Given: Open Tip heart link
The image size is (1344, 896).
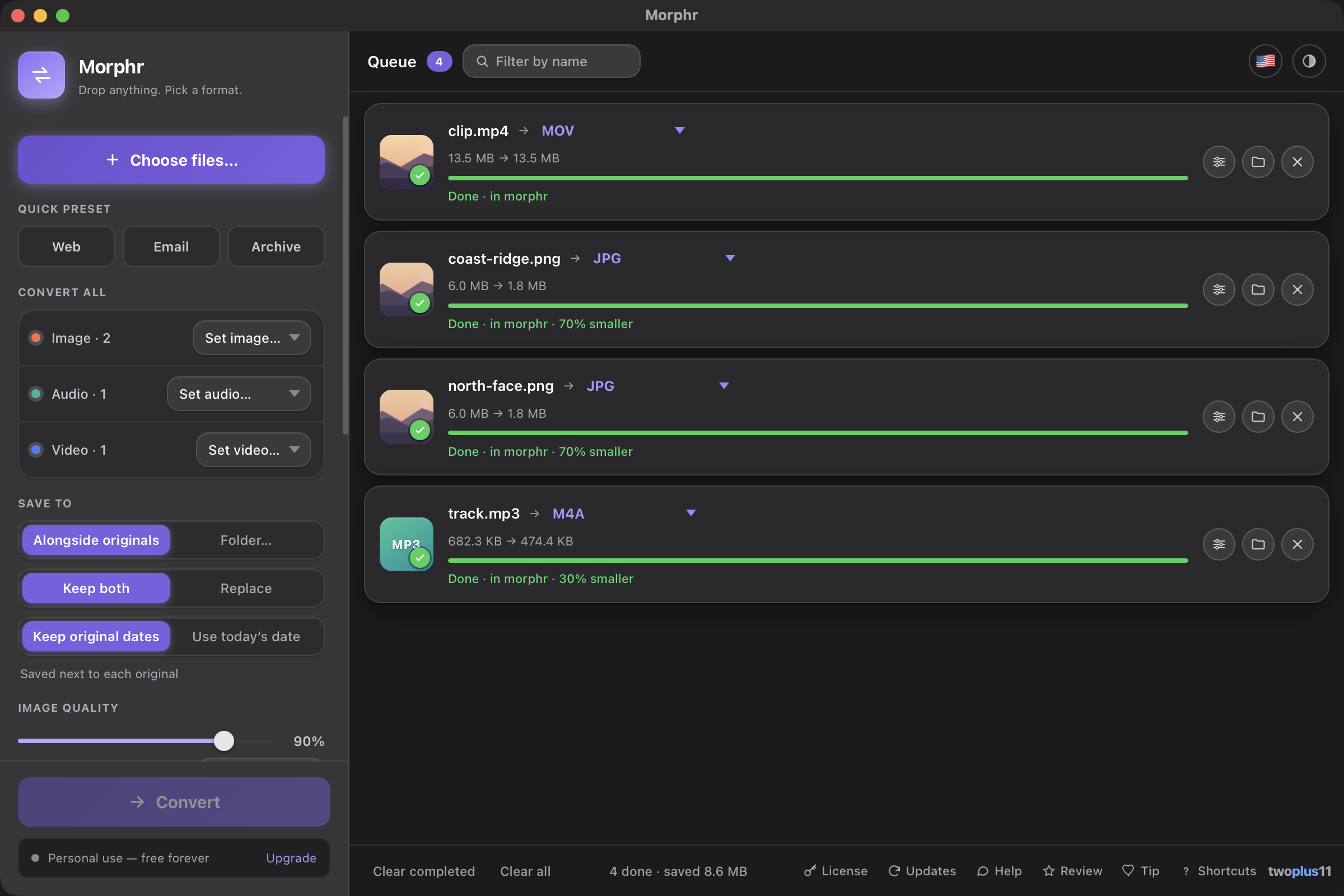Looking at the screenshot, I should click(1140, 871).
